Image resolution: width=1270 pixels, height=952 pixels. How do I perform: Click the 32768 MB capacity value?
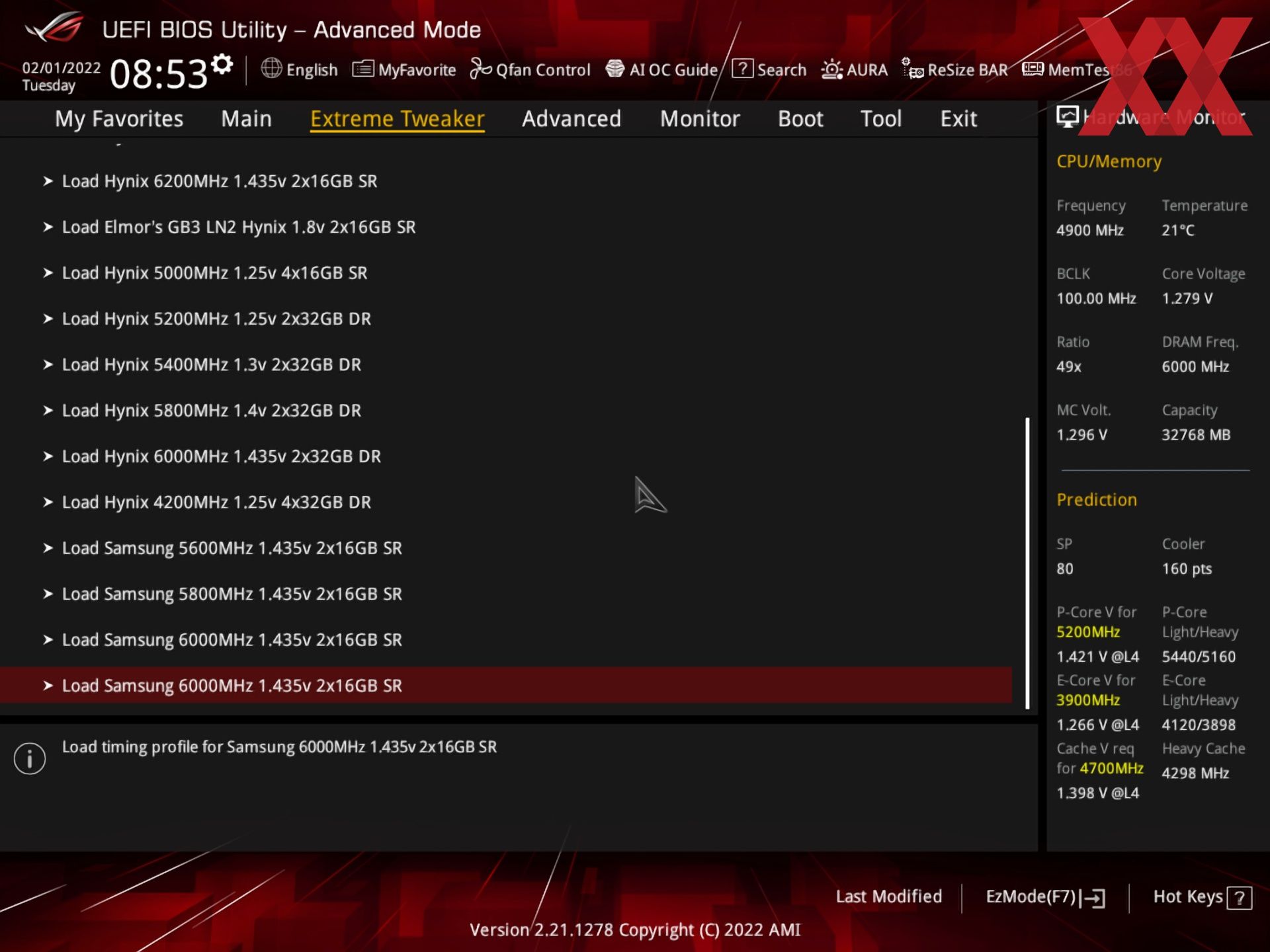click(x=1196, y=435)
